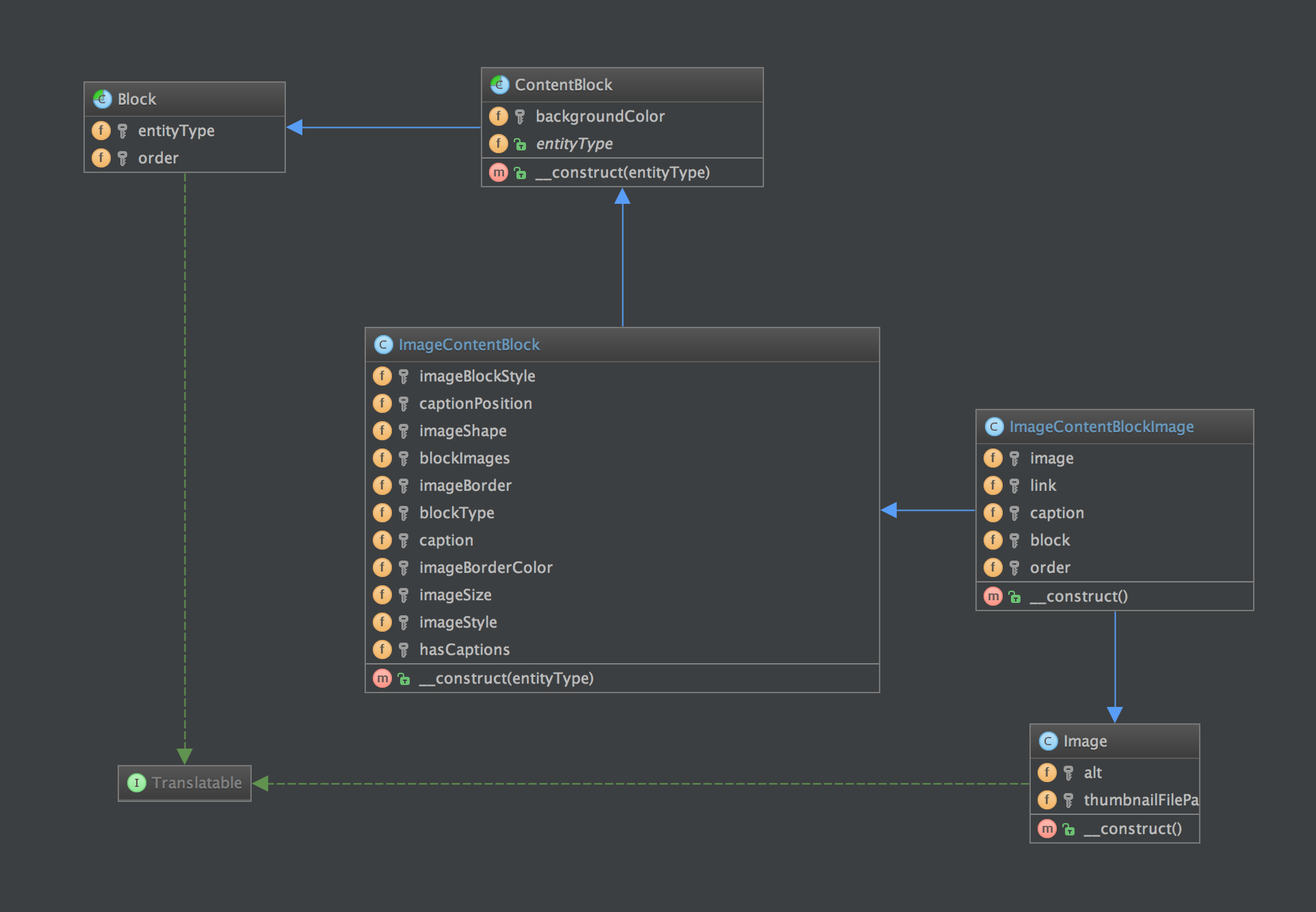Click method icon of ContentBlock __construct
This screenshot has width=1316, height=912.
point(499,172)
